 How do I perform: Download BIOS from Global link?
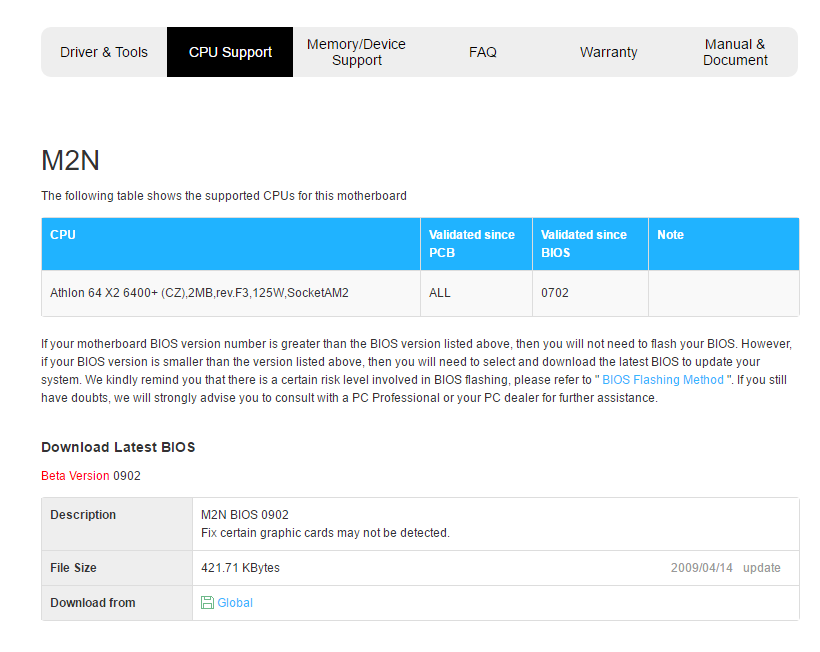tap(235, 603)
